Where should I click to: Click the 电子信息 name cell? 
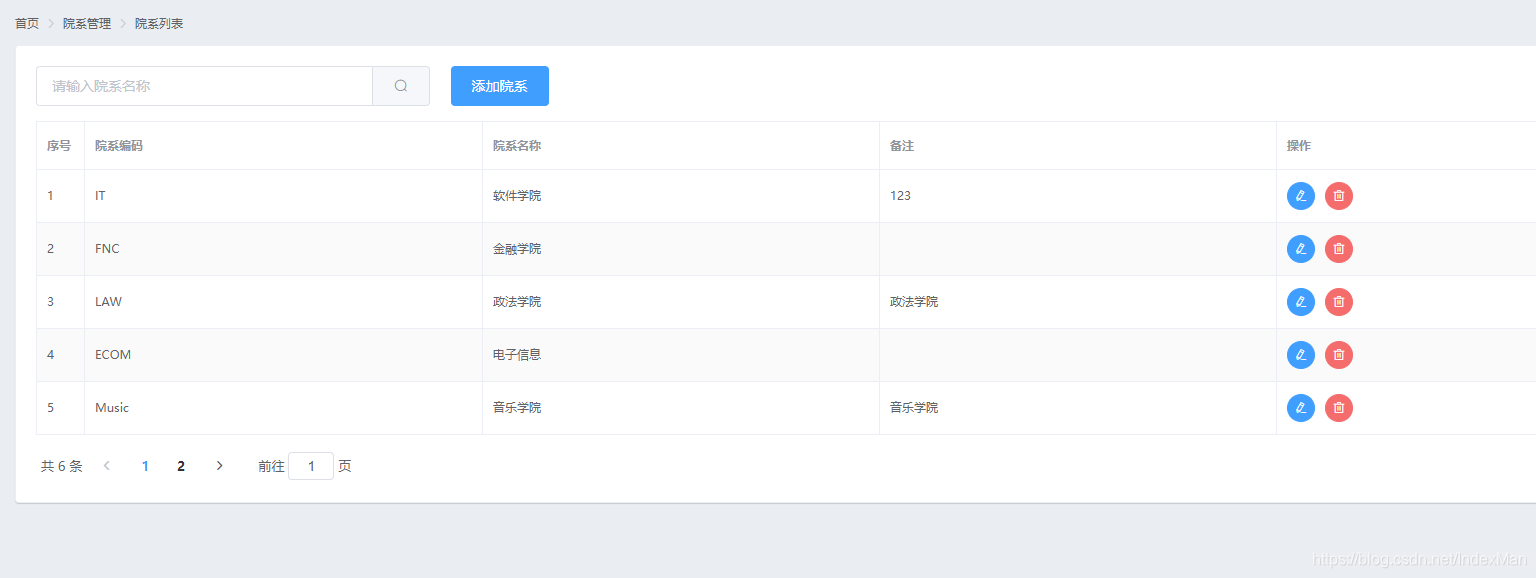coord(681,355)
